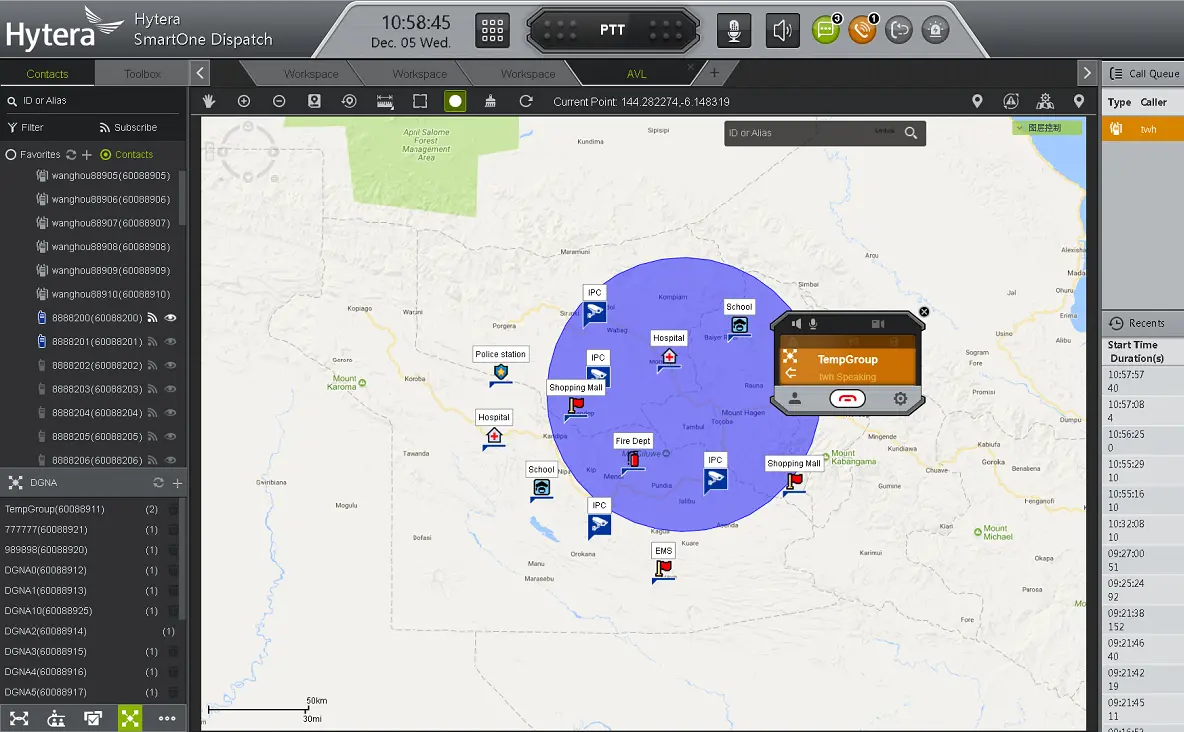The height and width of the screenshot is (732, 1184).
Task: Open the green messages notification icon
Action: click(x=824, y=30)
